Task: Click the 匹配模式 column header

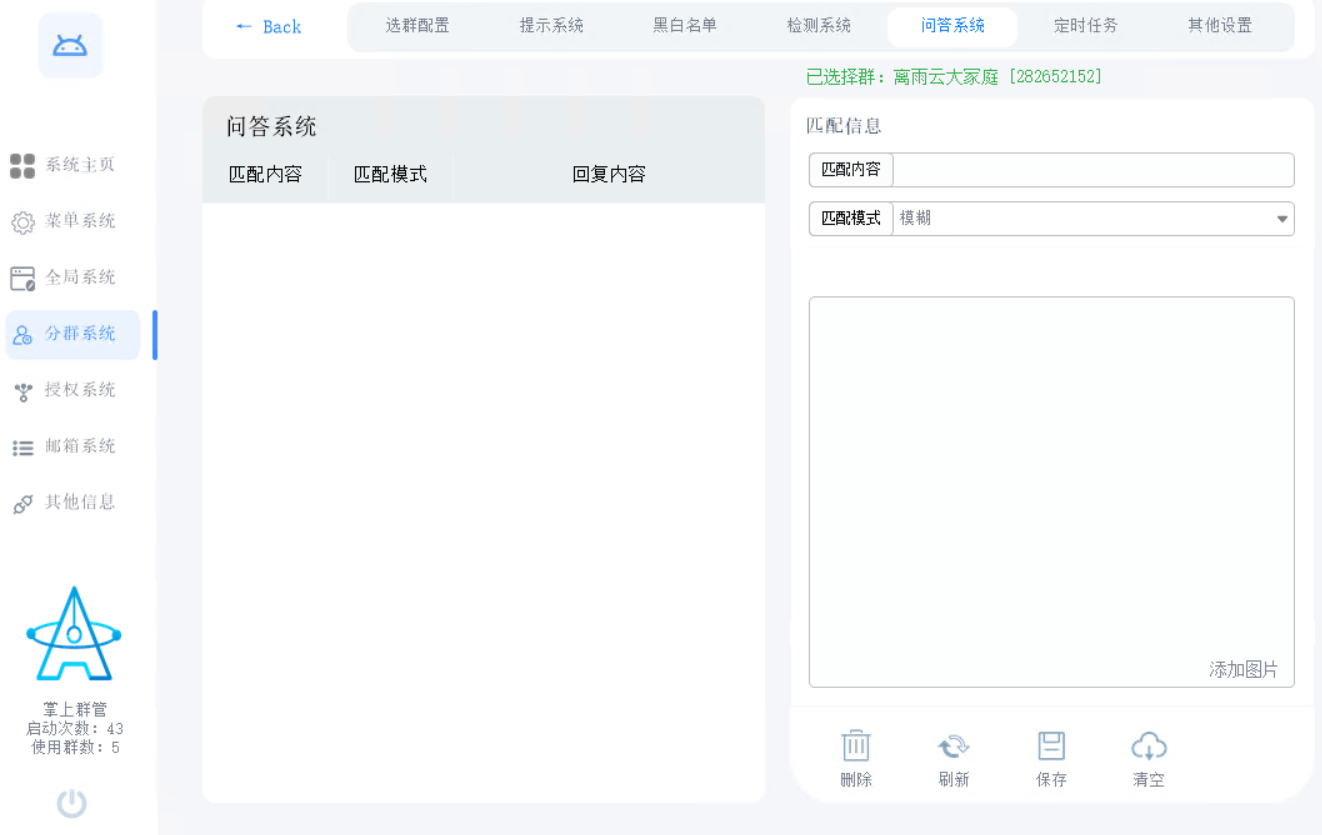Action: click(x=390, y=174)
